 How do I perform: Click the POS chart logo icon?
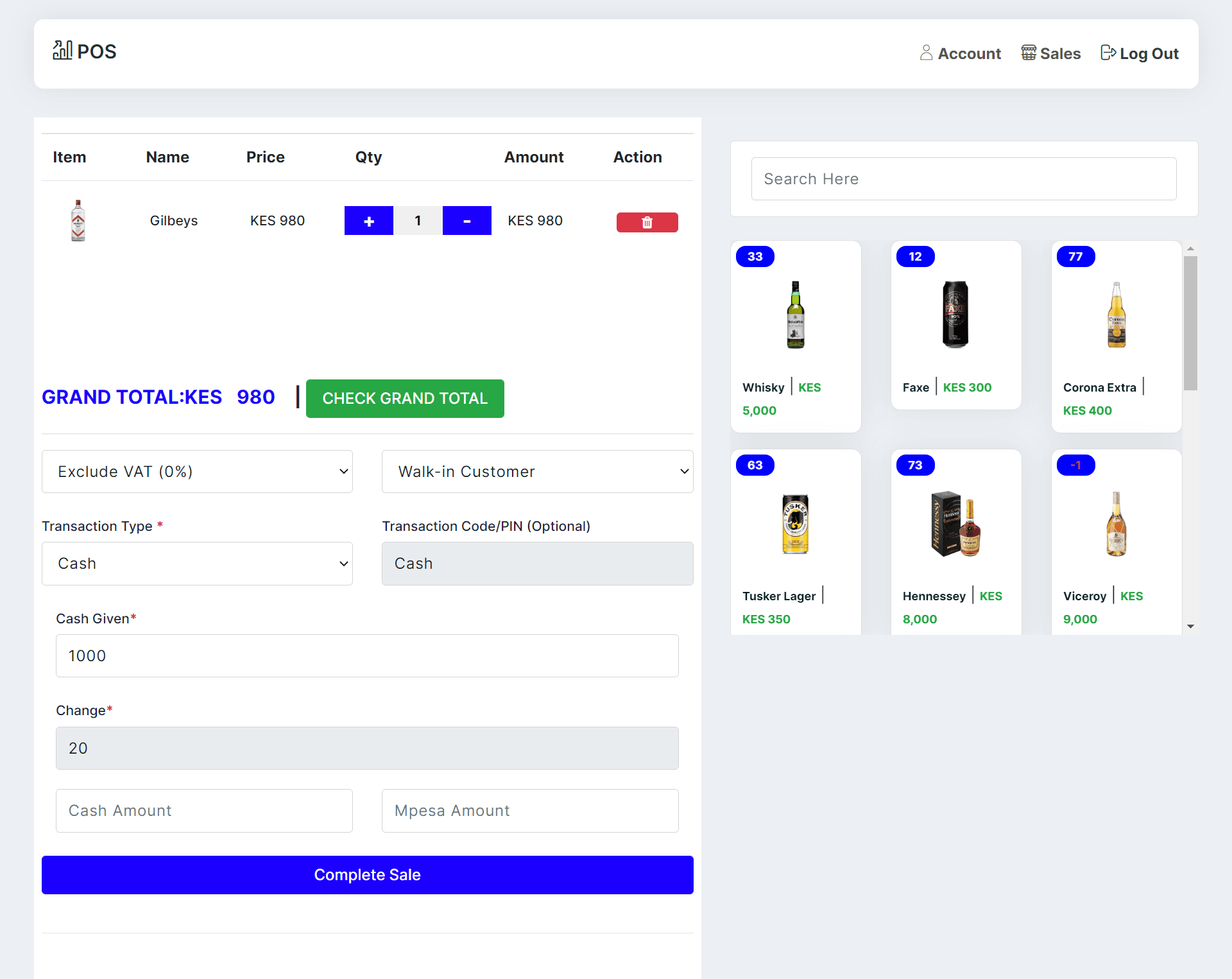(62, 50)
